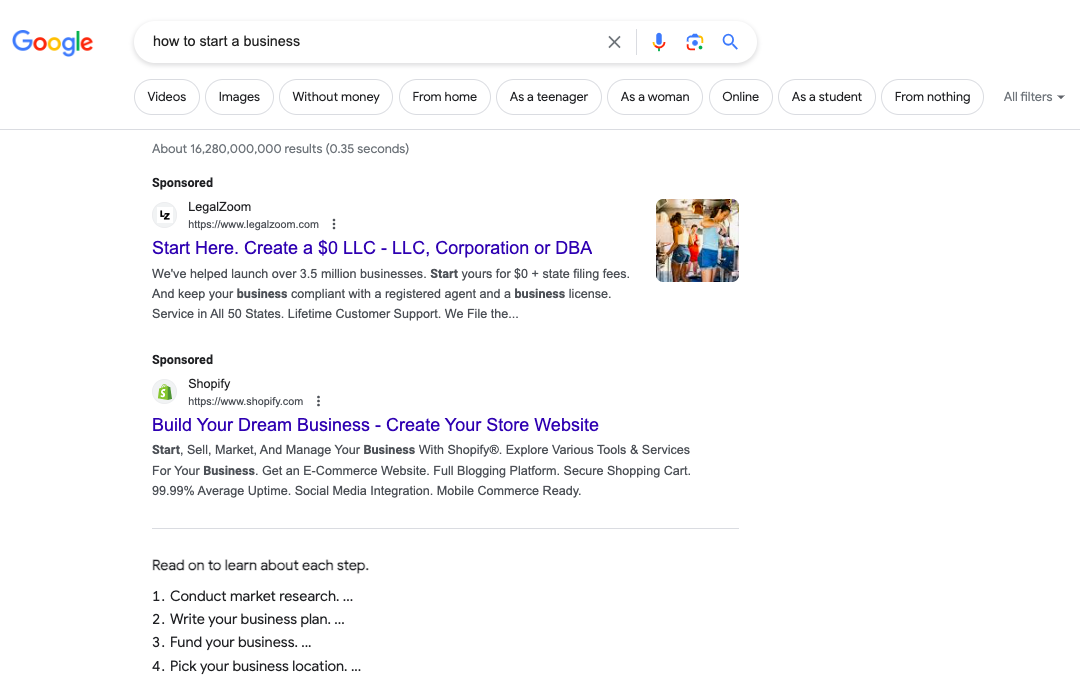Click the blue magnifying glass search icon
This screenshot has width=1080, height=681.
pyautogui.click(x=730, y=42)
